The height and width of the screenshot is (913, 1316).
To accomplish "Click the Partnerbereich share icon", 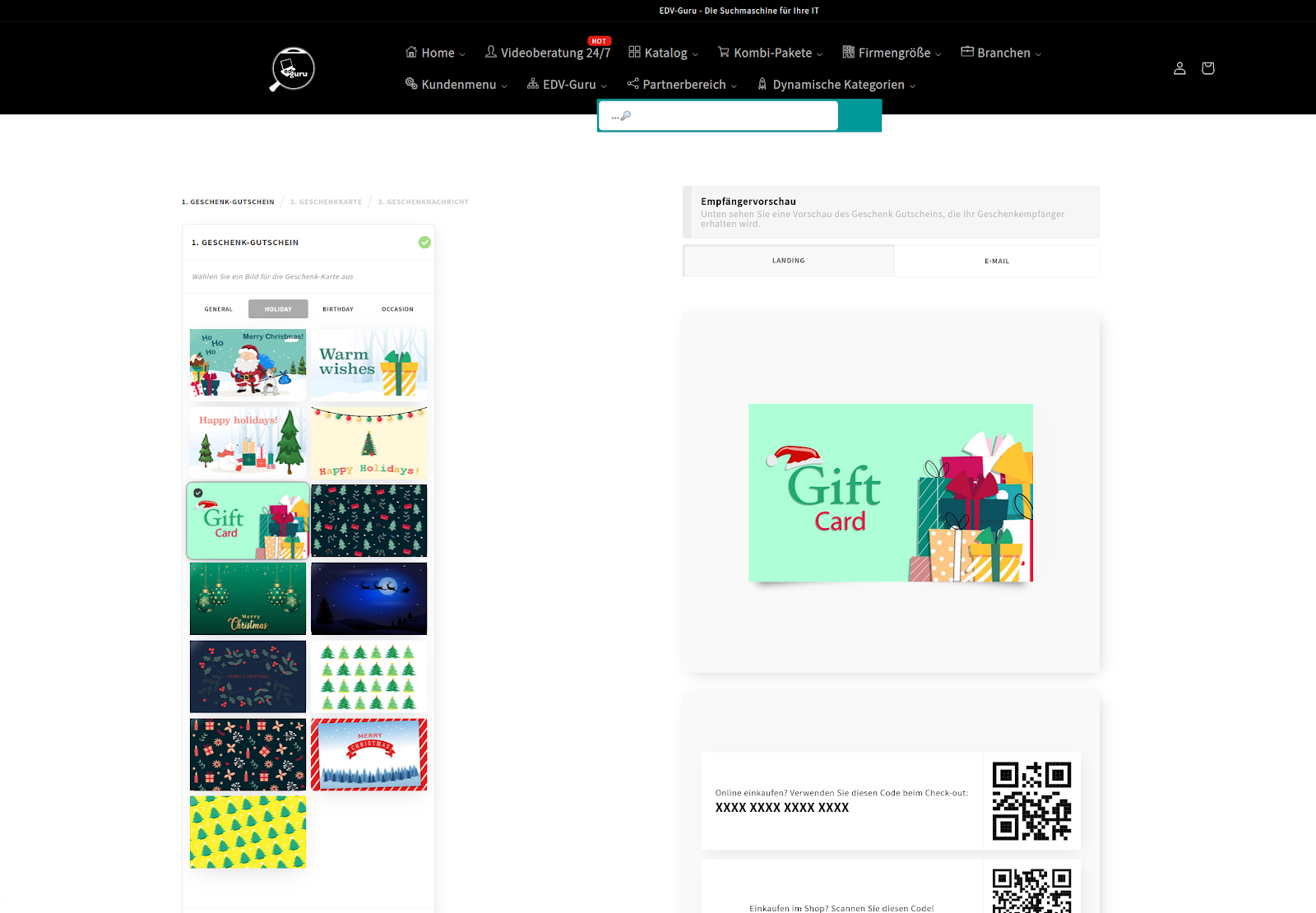I will (633, 84).
